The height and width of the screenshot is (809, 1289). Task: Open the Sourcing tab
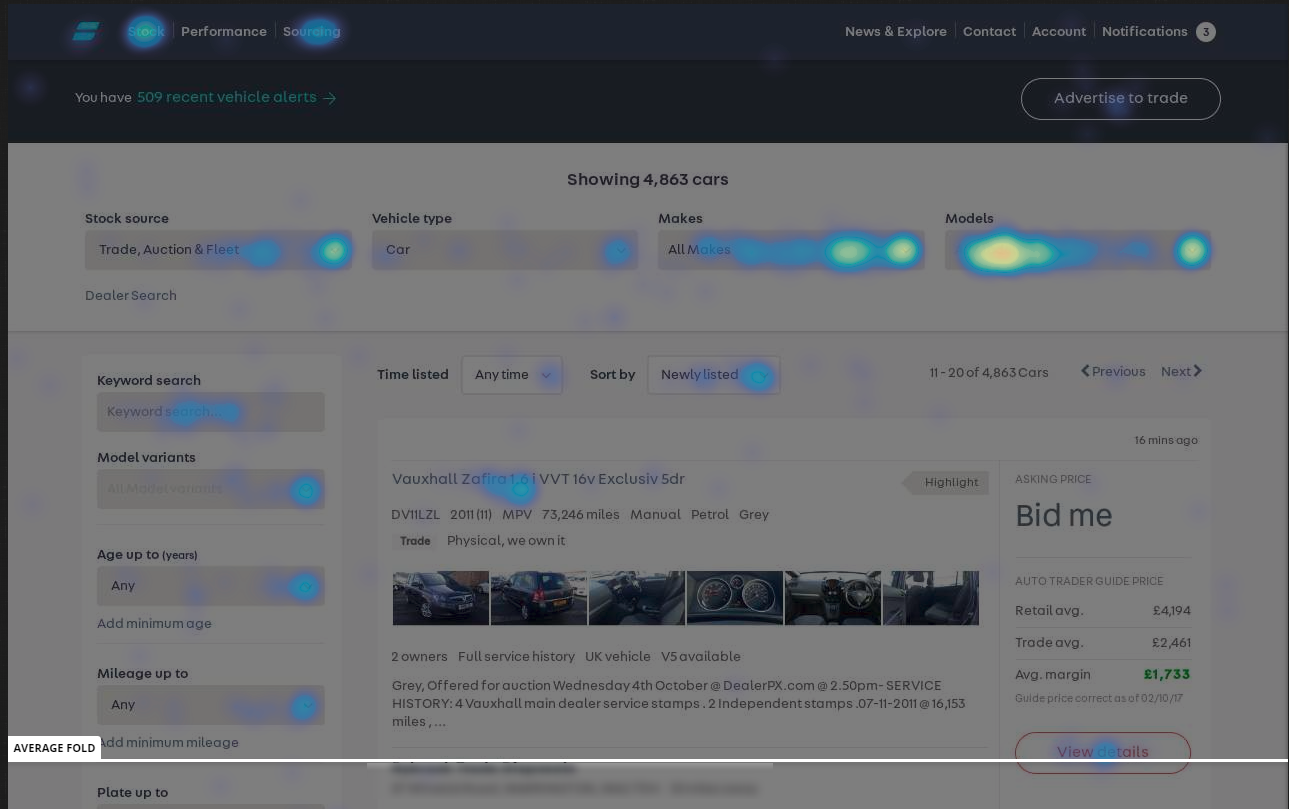[x=311, y=31]
